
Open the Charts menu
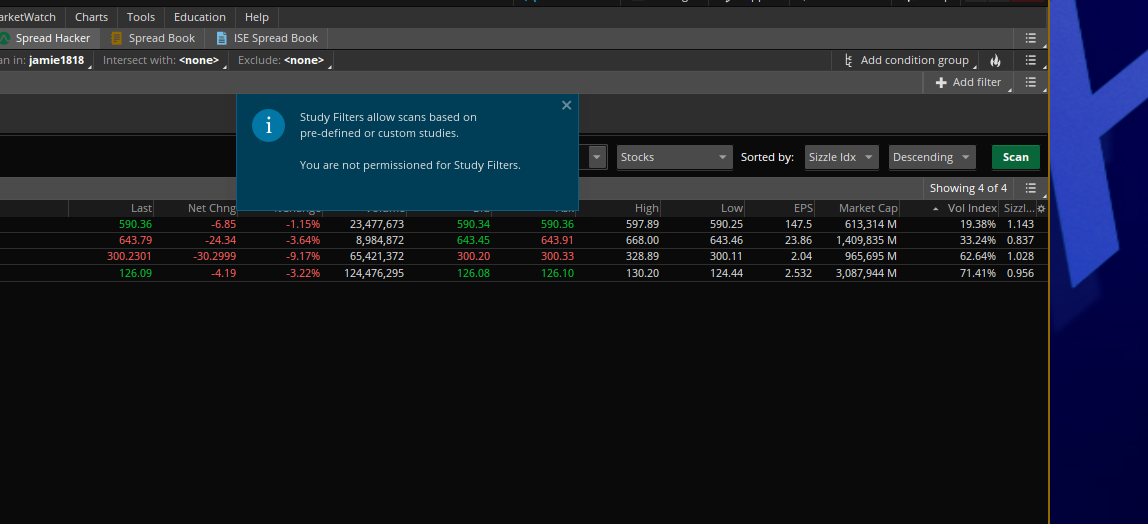point(91,17)
